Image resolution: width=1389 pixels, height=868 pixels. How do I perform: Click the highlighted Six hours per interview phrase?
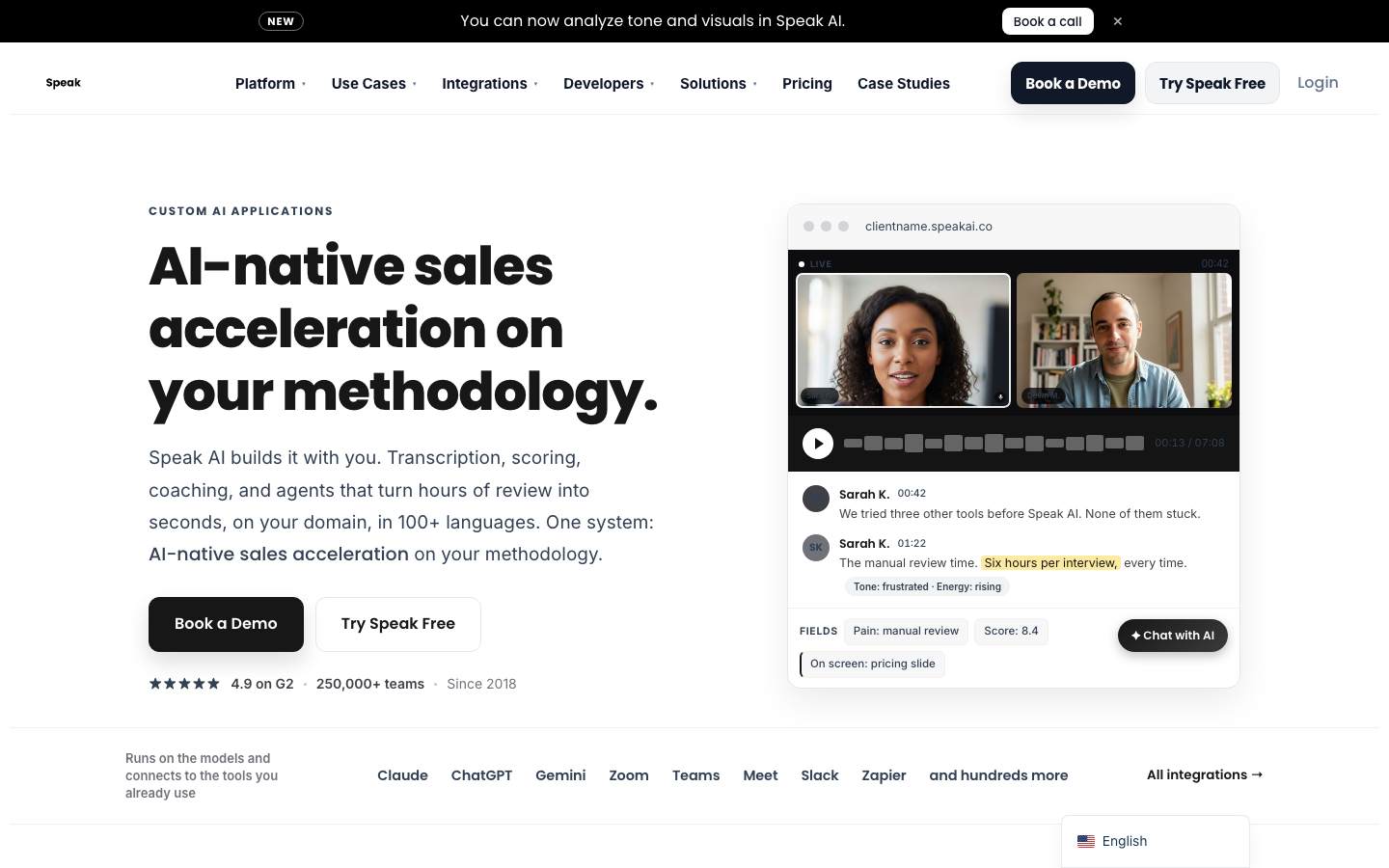(1050, 563)
